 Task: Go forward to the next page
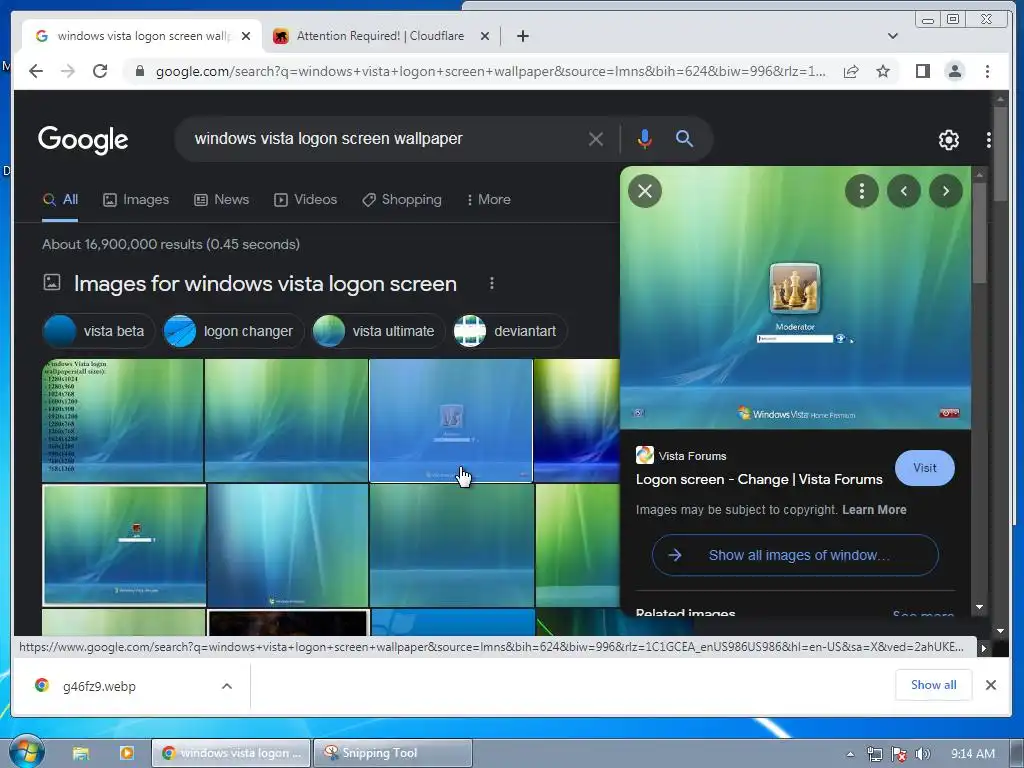coord(68,71)
